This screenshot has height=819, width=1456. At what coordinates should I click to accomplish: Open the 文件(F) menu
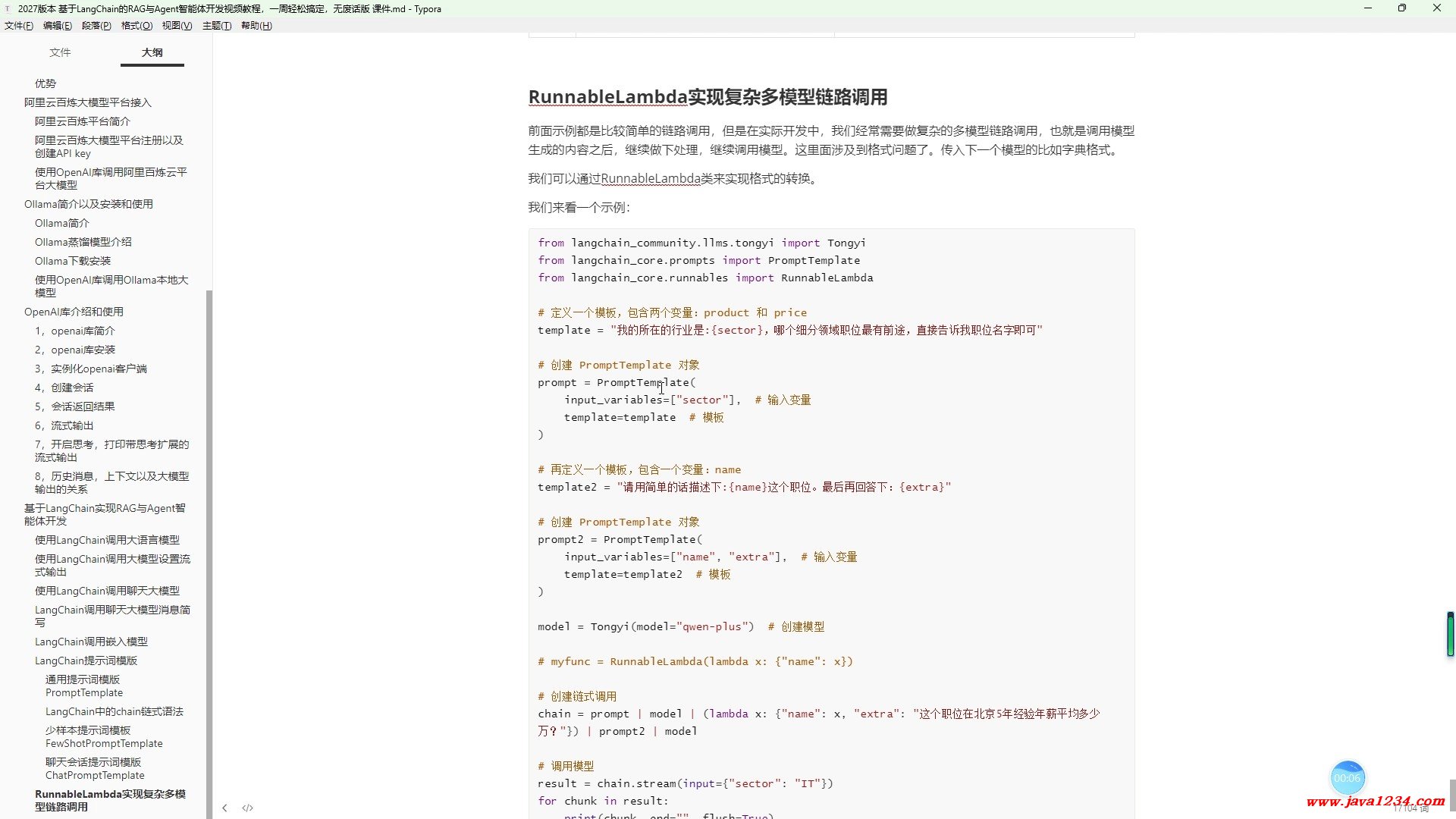pyautogui.click(x=18, y=26)
